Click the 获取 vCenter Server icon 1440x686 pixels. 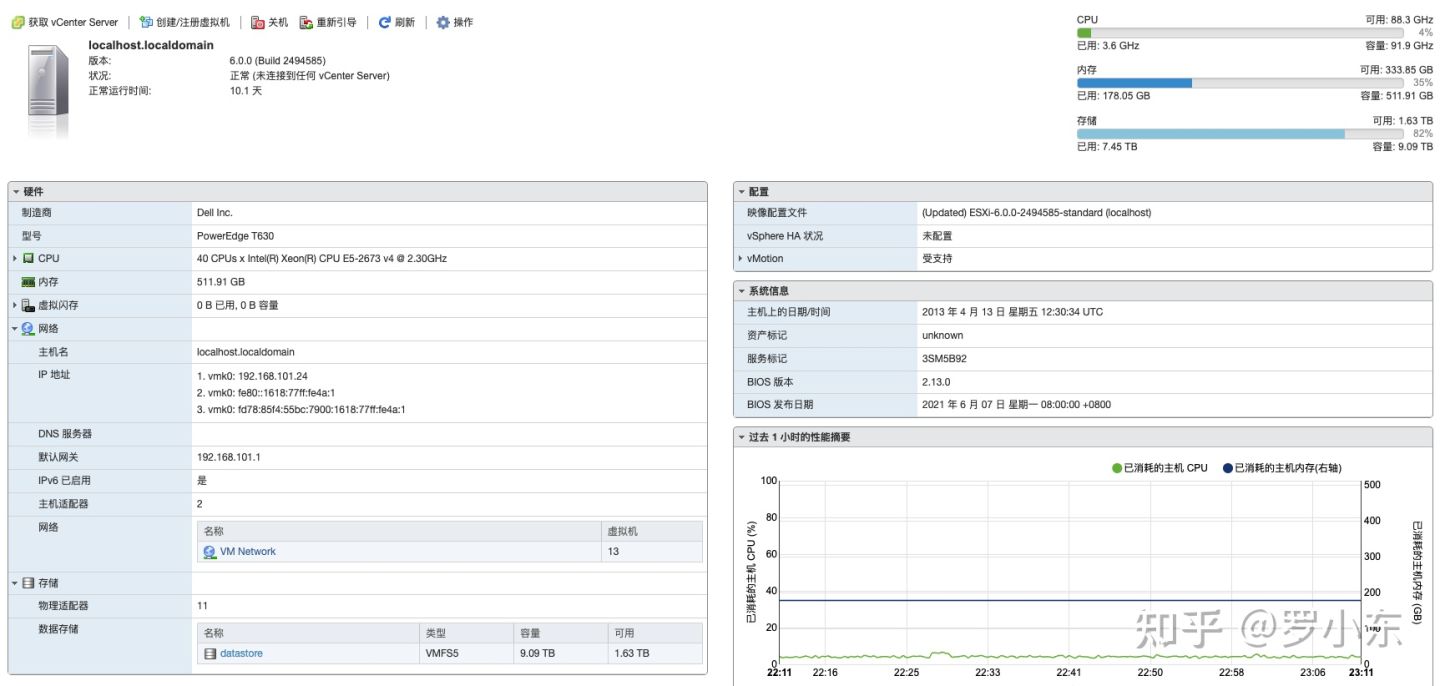(18, 22)
